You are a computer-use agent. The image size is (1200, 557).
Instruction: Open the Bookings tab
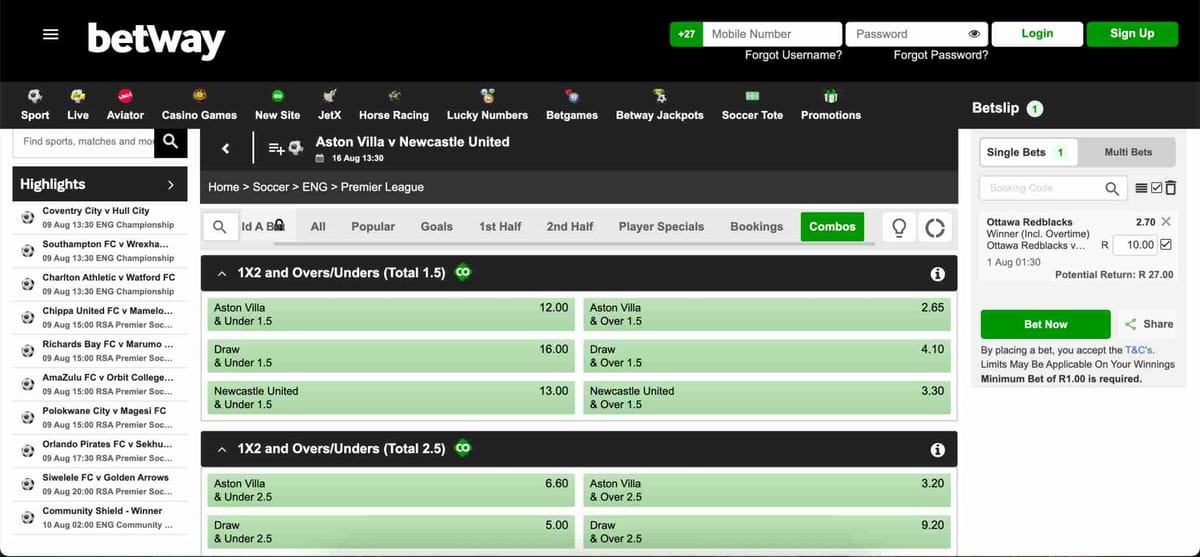point(757,227)
